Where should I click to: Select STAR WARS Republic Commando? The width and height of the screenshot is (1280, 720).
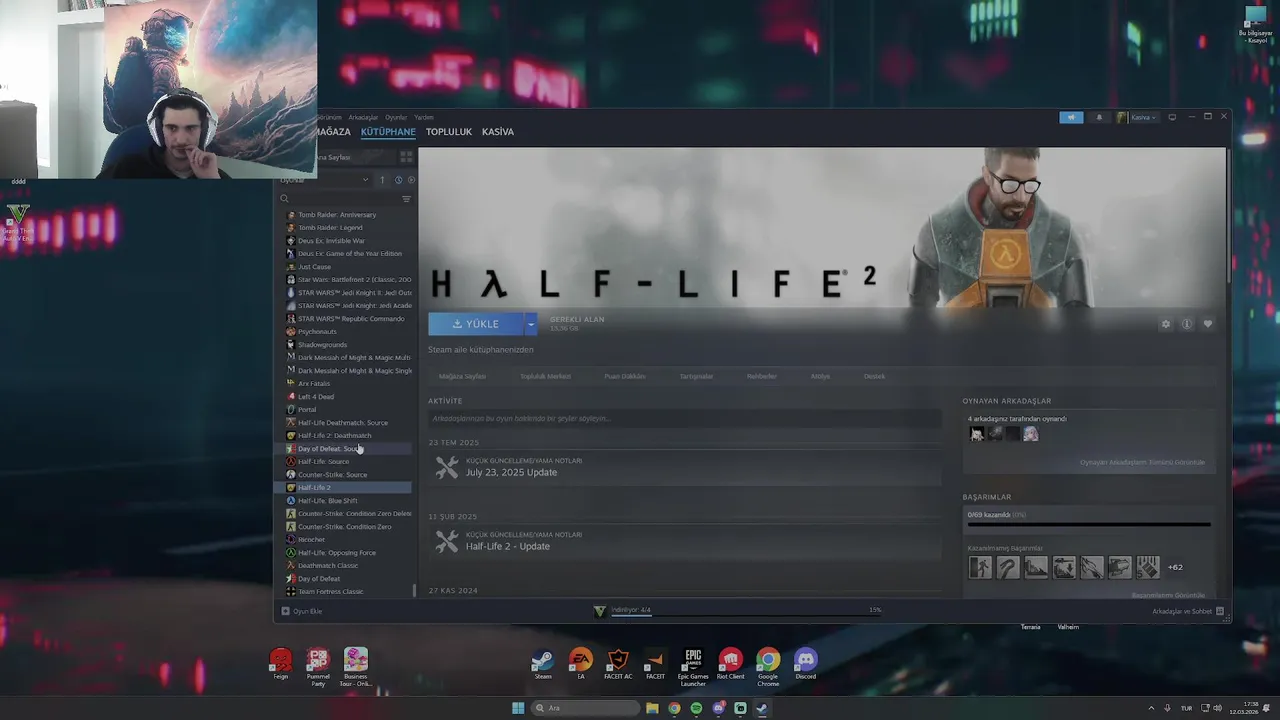pos(351,319)
